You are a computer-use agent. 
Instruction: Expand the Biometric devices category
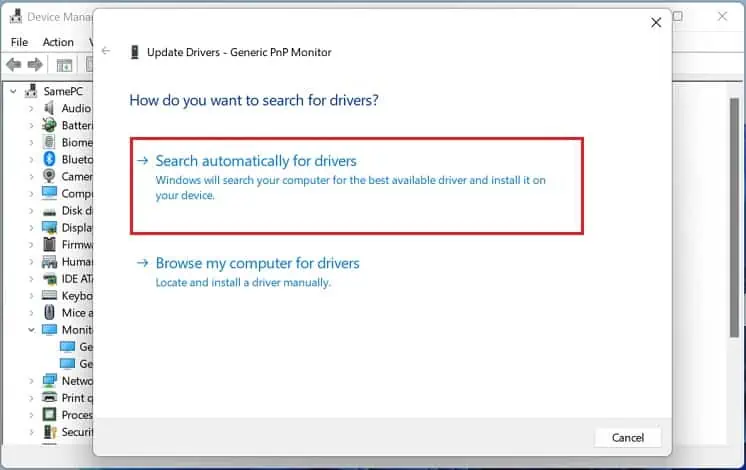(x=31, y=143)
